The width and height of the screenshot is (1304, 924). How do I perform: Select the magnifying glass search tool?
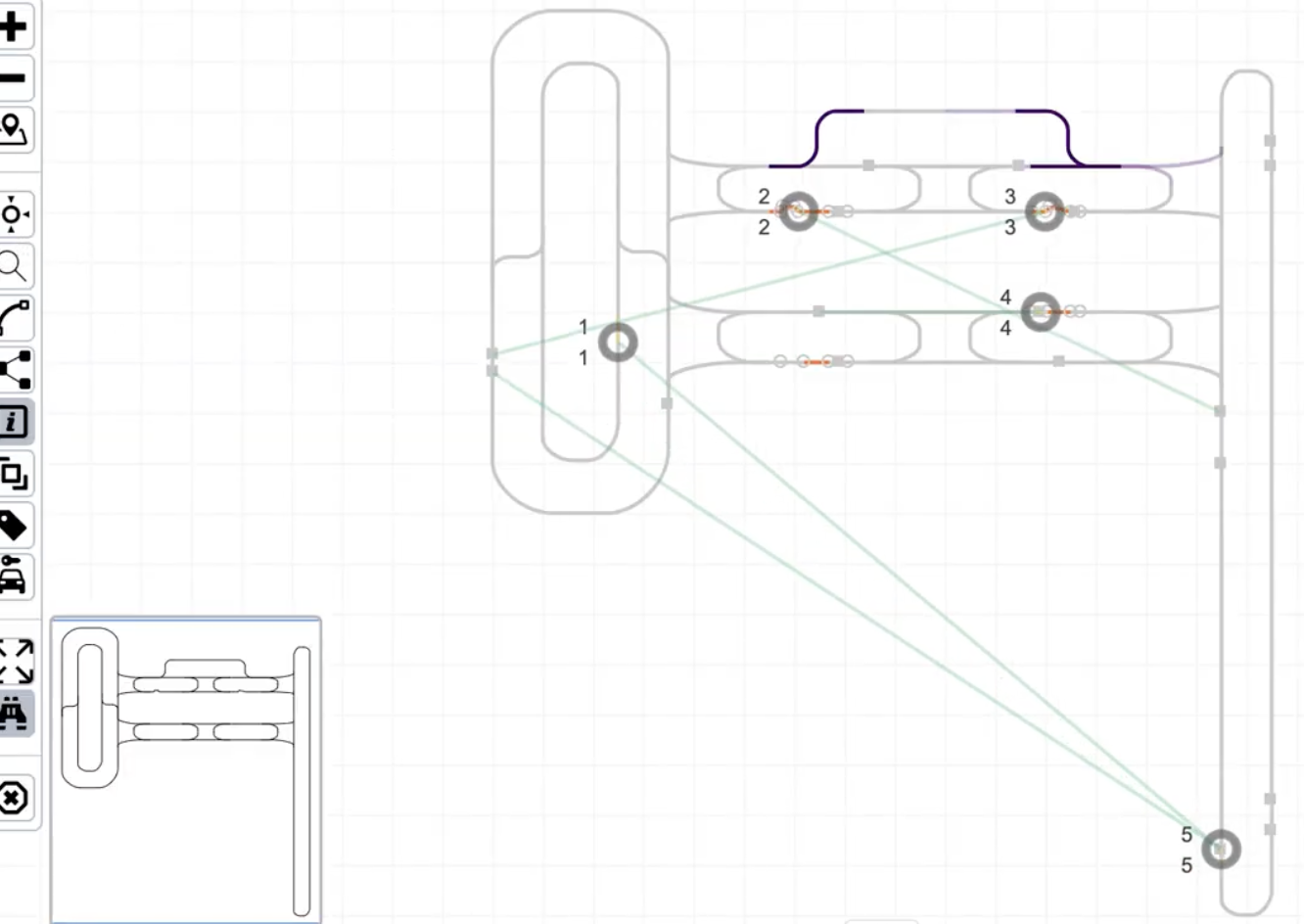pos(14,265)
